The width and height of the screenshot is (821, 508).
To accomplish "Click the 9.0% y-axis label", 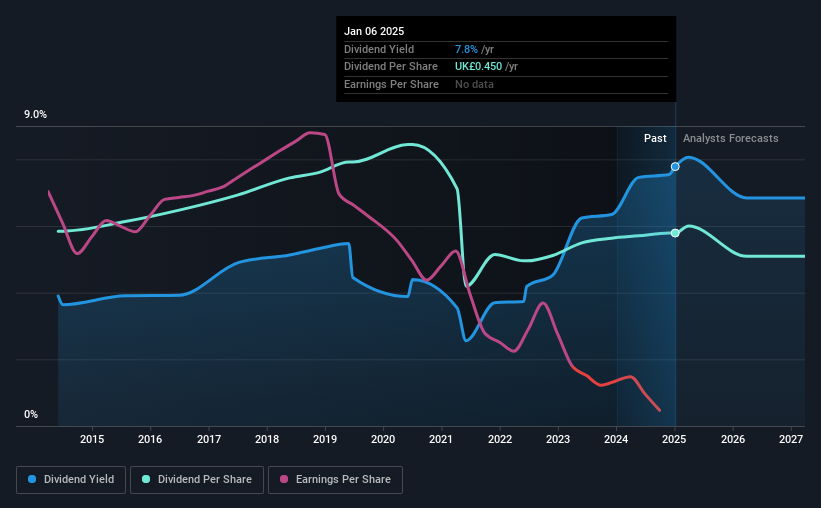I will 35,115.
